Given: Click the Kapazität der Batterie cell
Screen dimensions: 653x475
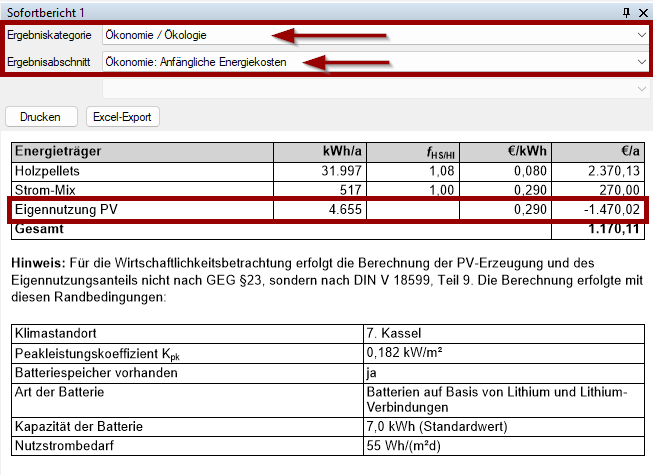Looking at the screenshot, I should click(78, 427).
